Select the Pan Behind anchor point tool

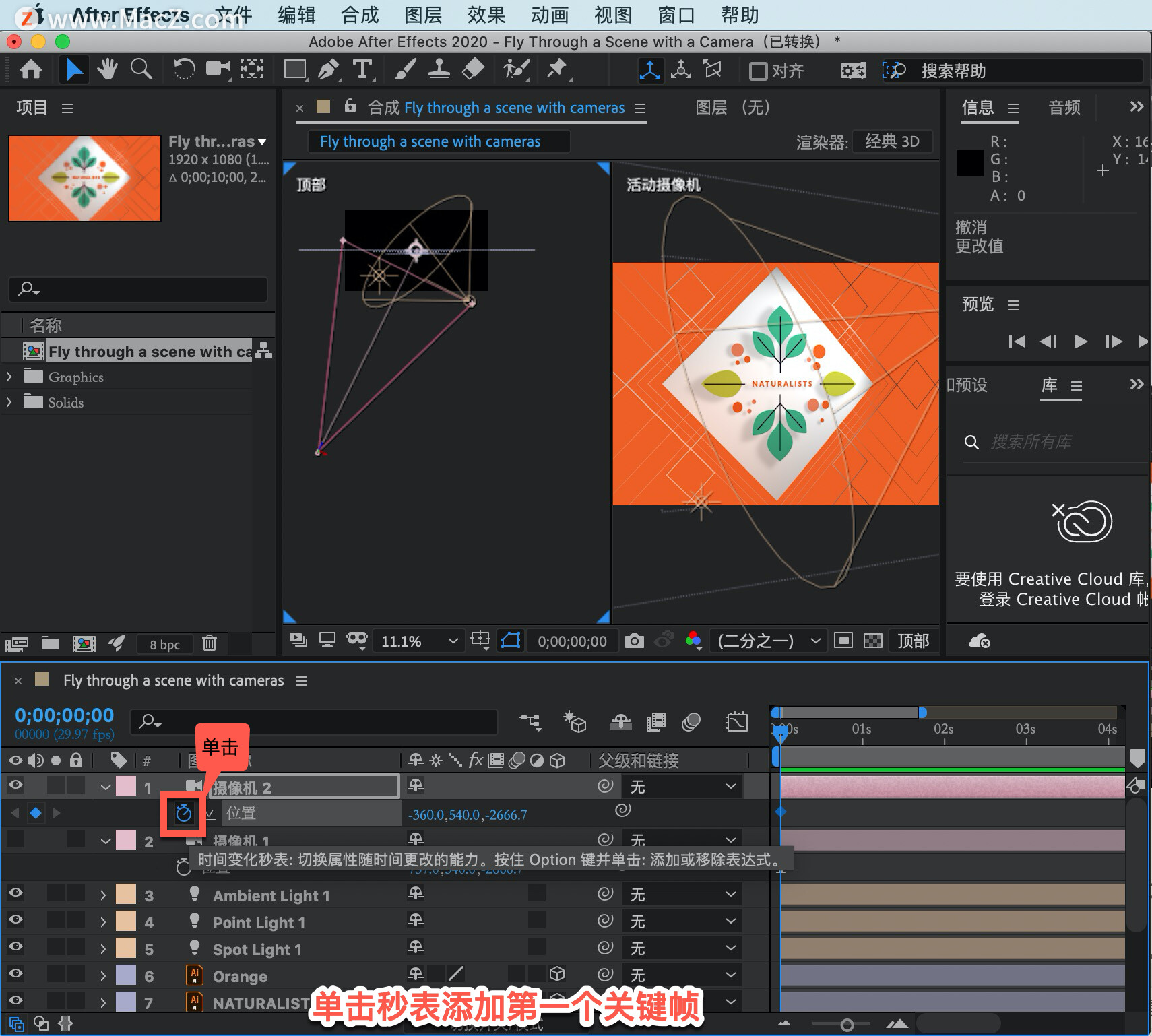252,69
